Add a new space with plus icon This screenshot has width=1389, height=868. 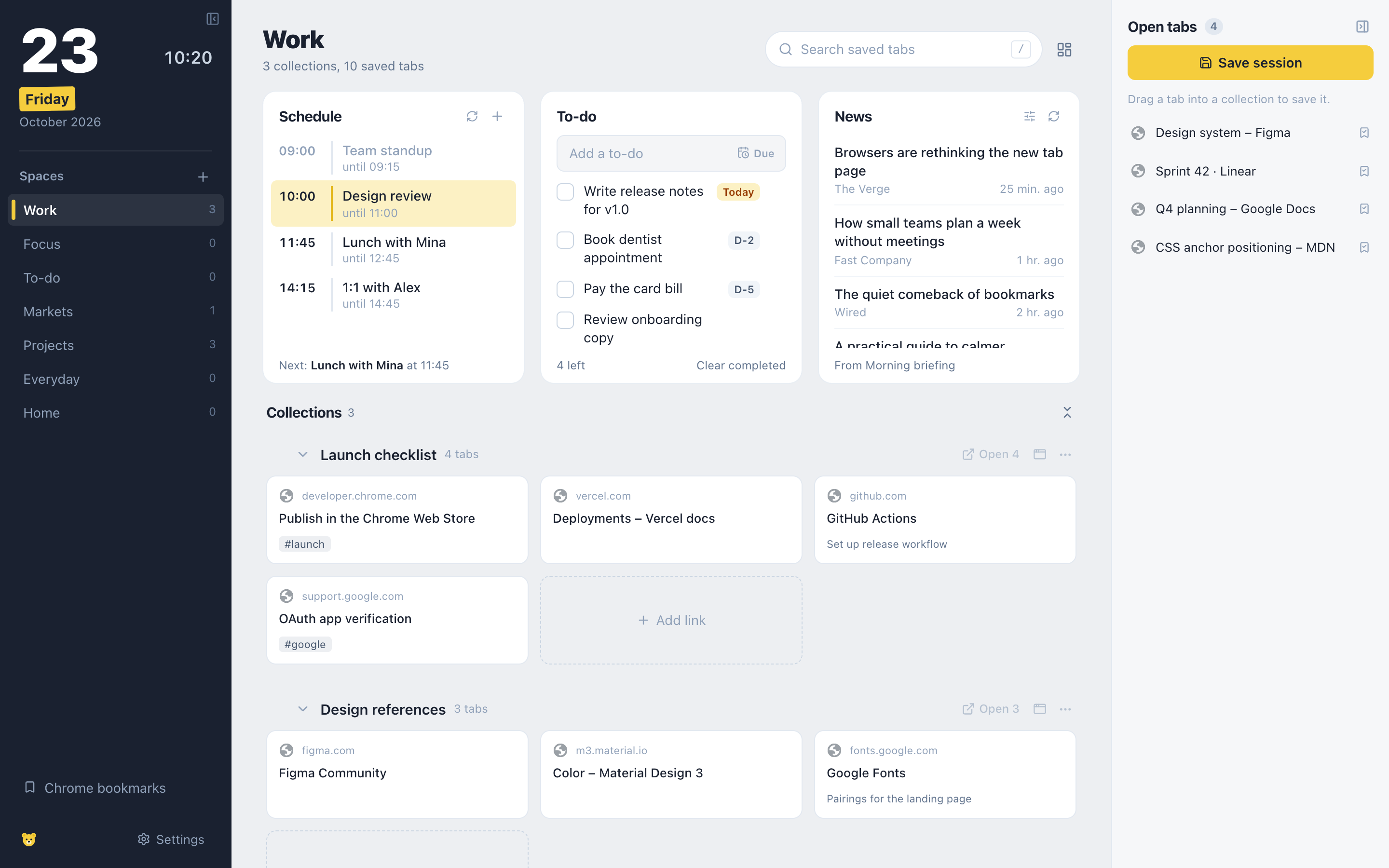(x=203, y=177)
